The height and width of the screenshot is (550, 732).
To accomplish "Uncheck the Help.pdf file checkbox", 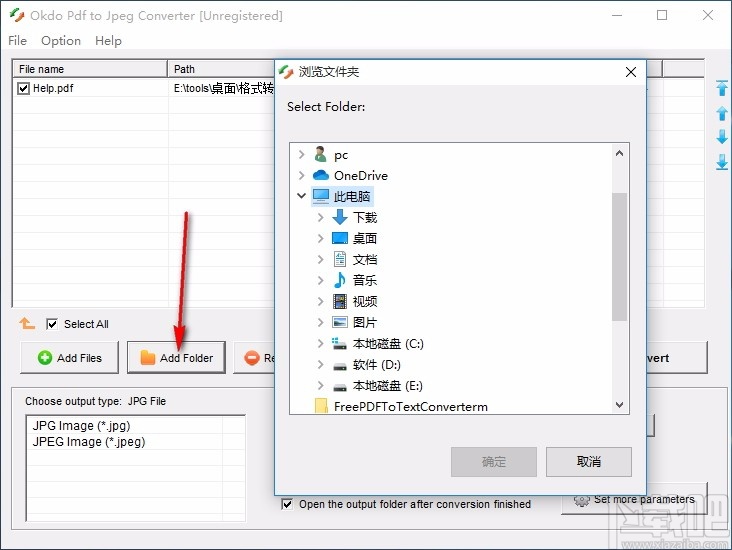I will tap(23, 88).
